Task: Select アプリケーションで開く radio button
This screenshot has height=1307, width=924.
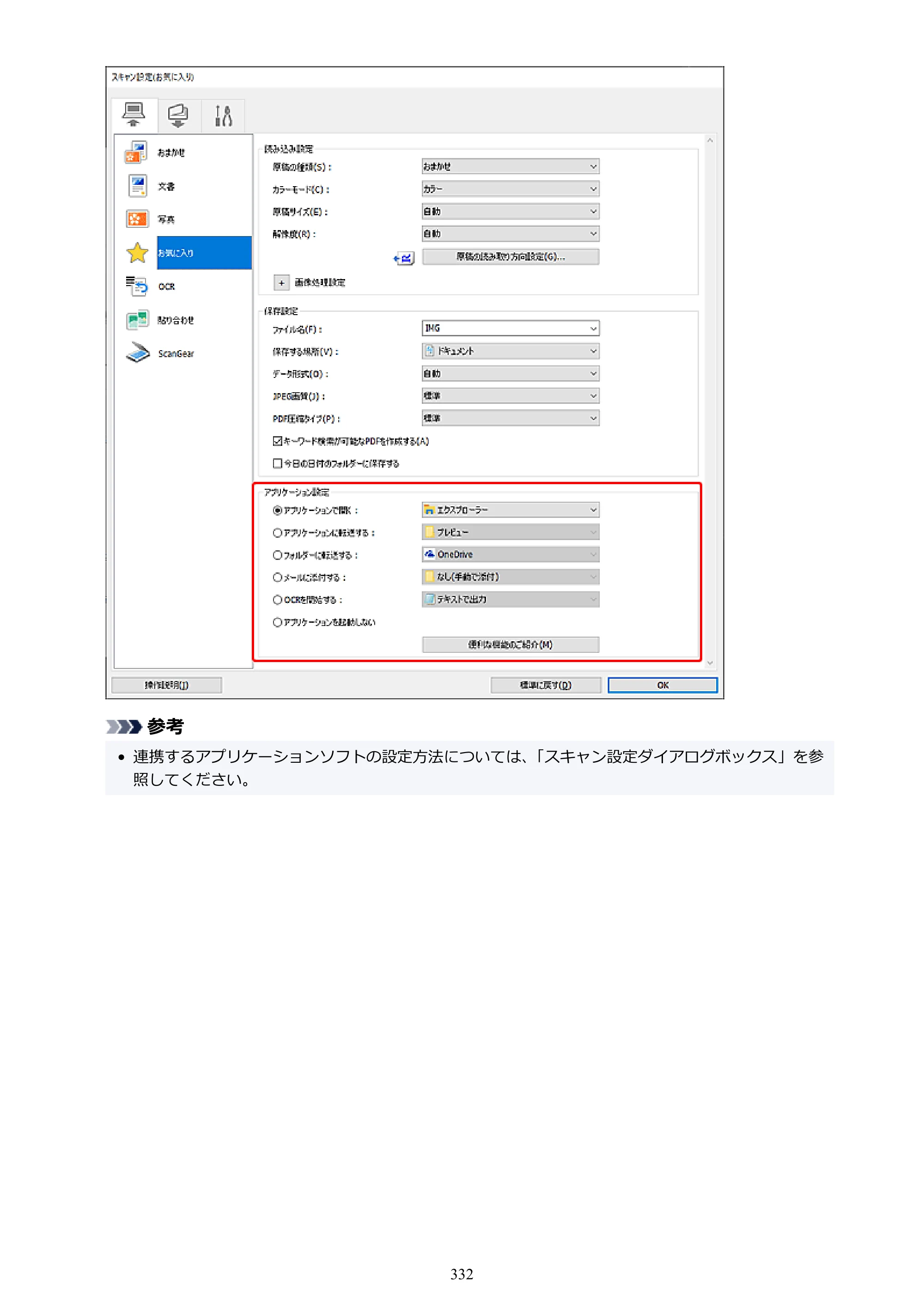Action: (x=277, y=510)
